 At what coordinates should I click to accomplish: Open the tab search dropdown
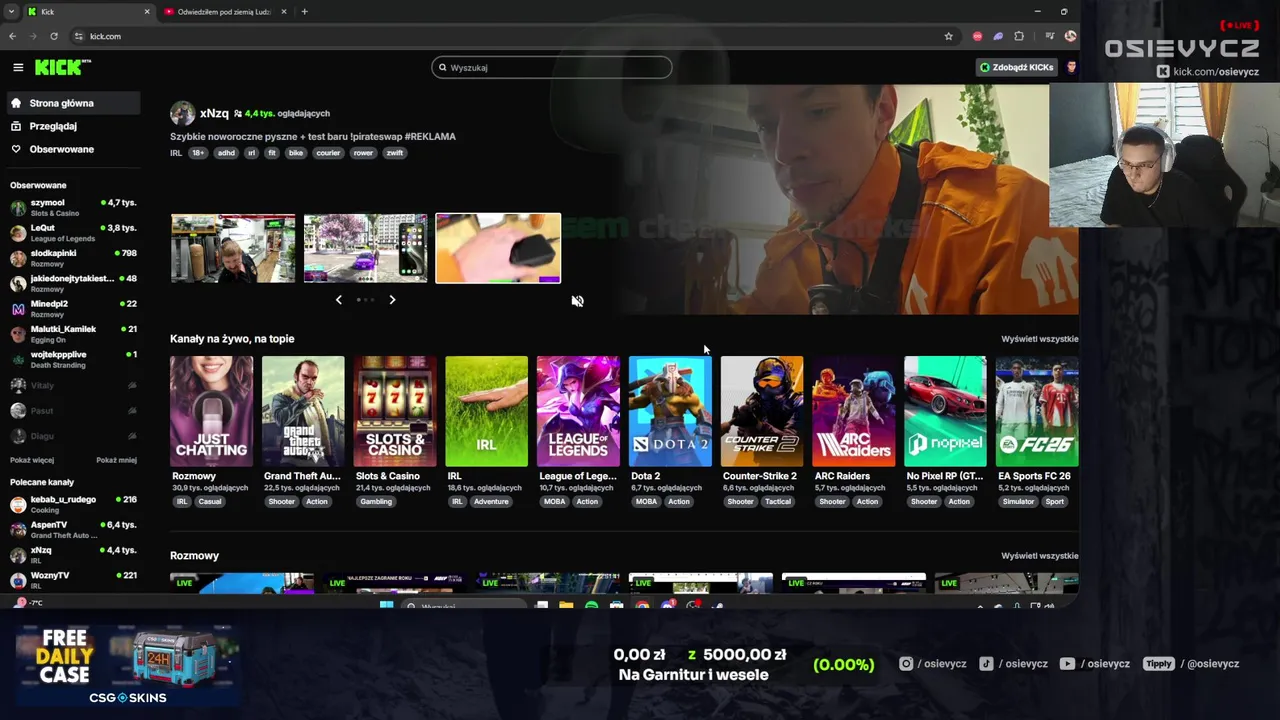coord(12,12)
